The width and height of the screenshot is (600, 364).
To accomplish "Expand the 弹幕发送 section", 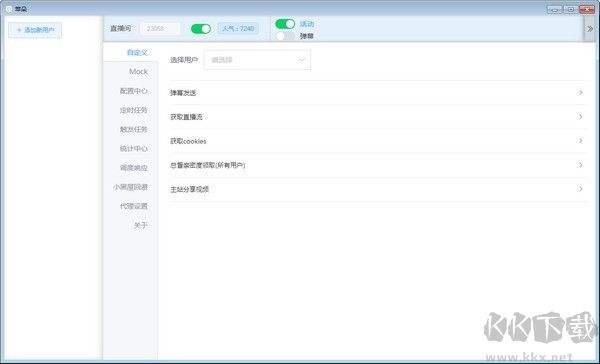I will point(378,93).
